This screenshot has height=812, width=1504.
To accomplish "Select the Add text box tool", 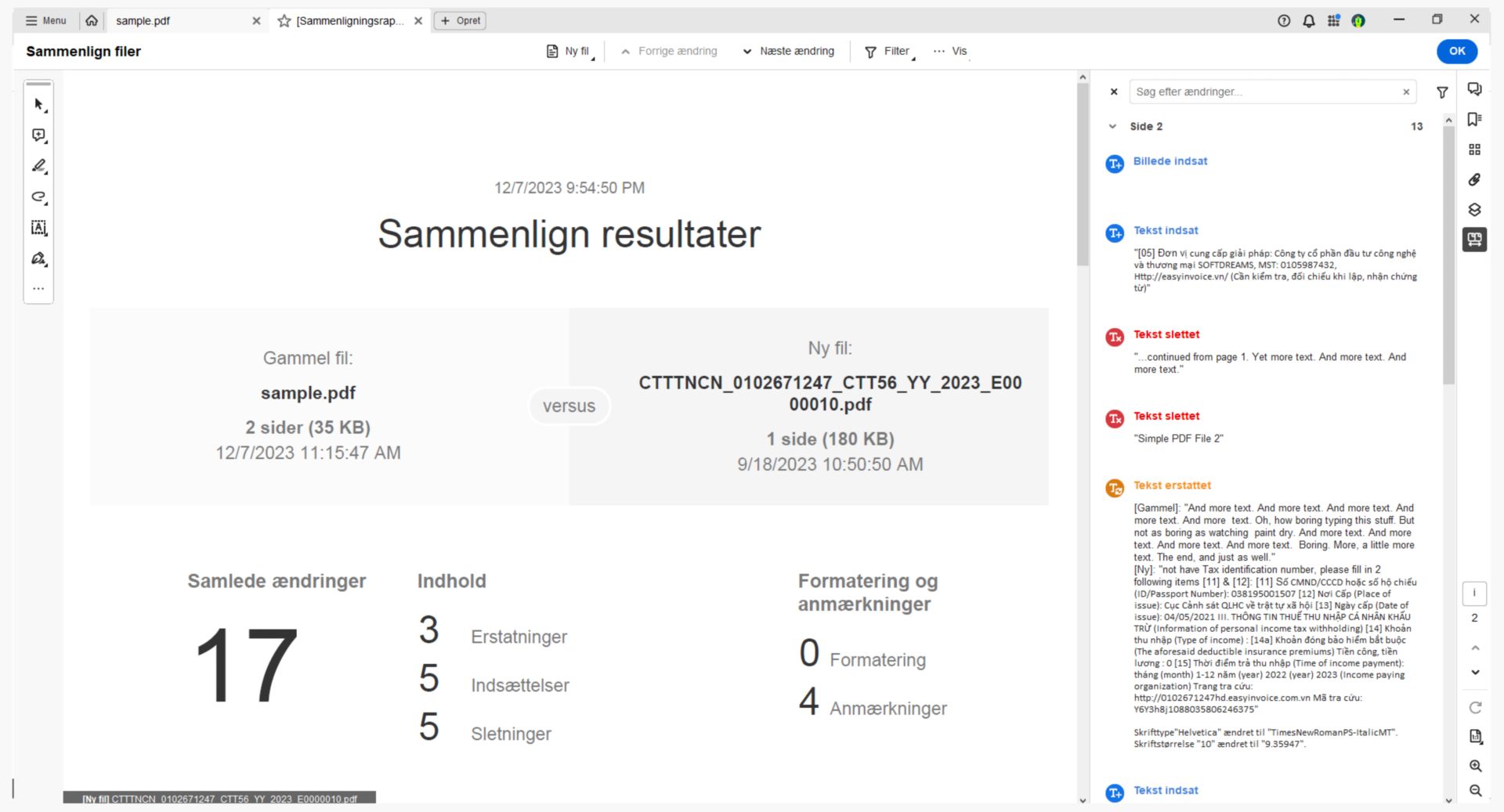I will [x=38, y=228].
